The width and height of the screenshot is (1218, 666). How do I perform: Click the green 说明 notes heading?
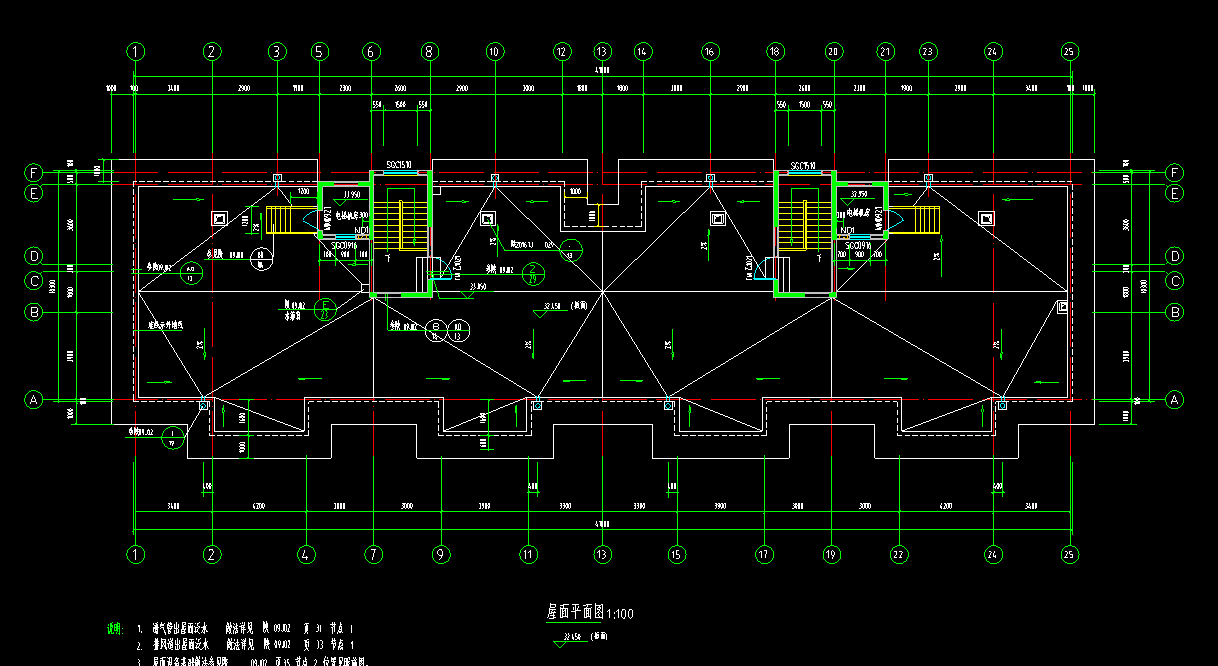click(x=115, y=630)
